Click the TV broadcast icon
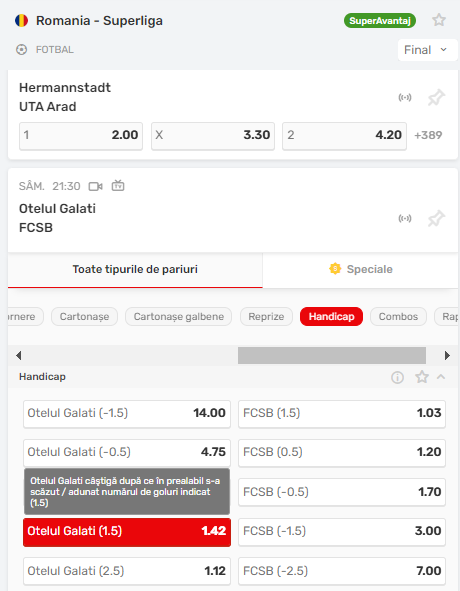 pyautogui.click(x=118, y=186)
